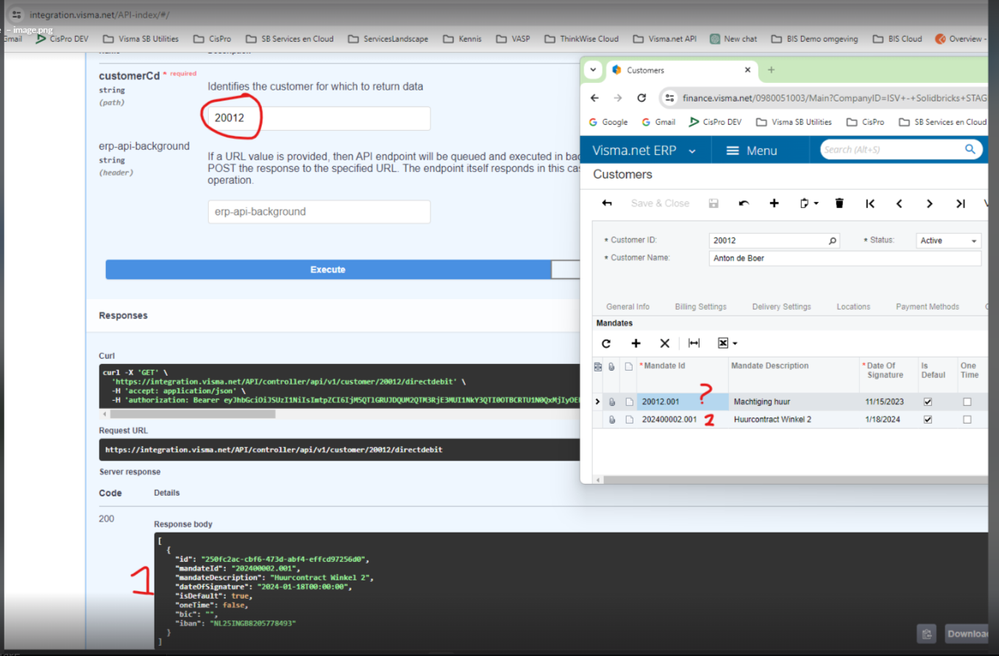
Task: Click the save disk icon in Customers toolbar
Action: (x=714, y=203)
